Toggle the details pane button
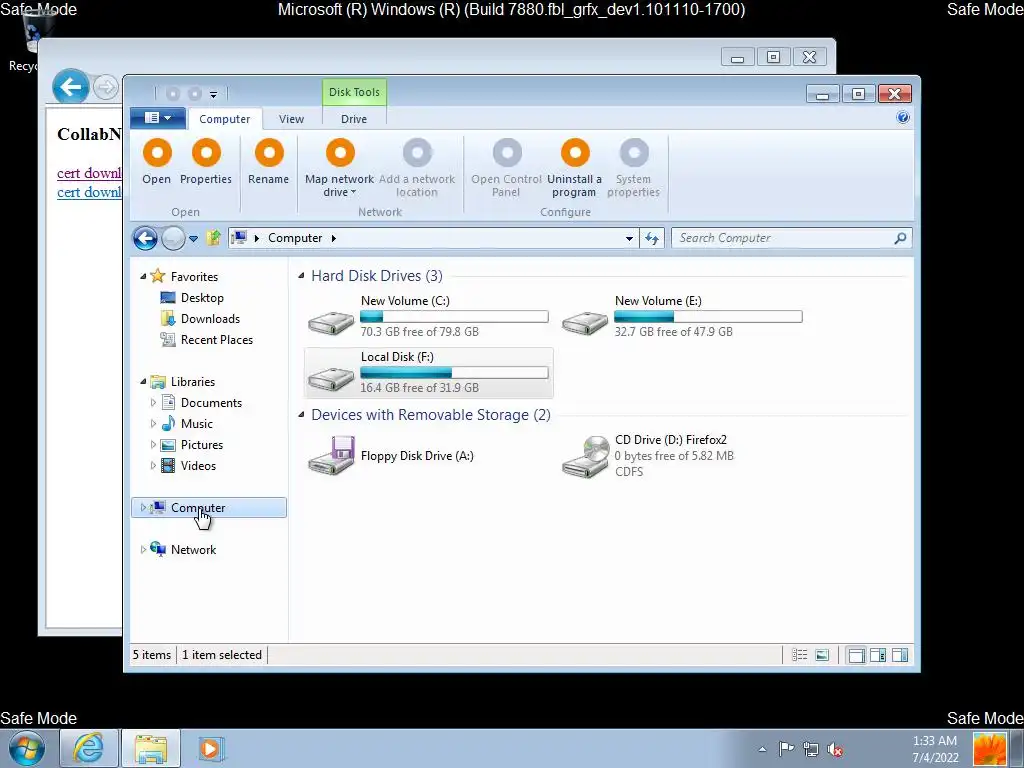This screenshot has height=768, width=1024. pos(878,655)
